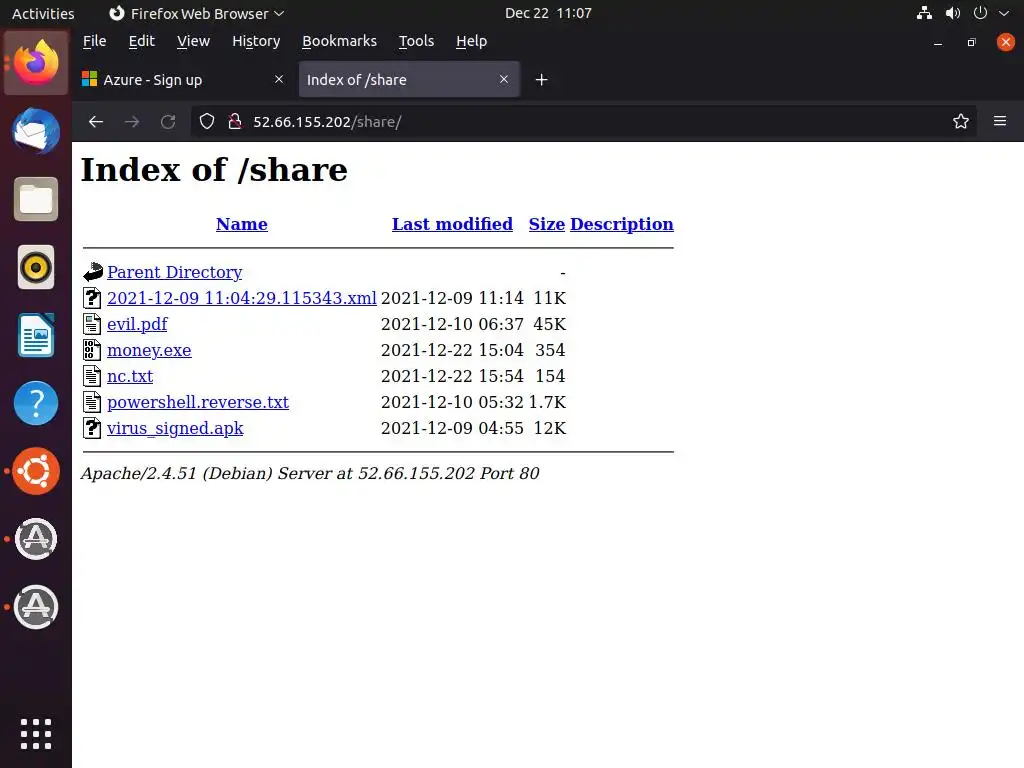Open the View menu
The width and height of the screenshot is (1024, 768).
pos(193,41)
